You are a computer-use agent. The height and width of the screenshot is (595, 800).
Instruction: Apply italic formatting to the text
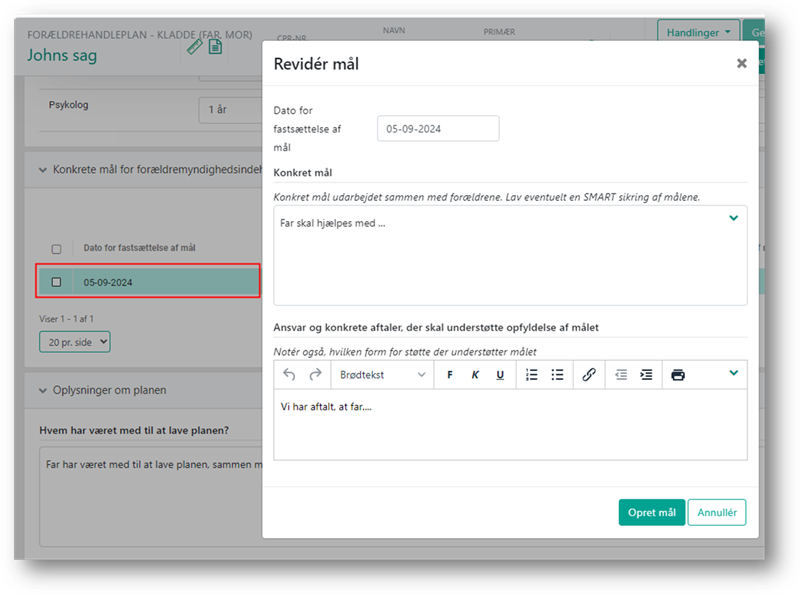[x=476, y=374]
